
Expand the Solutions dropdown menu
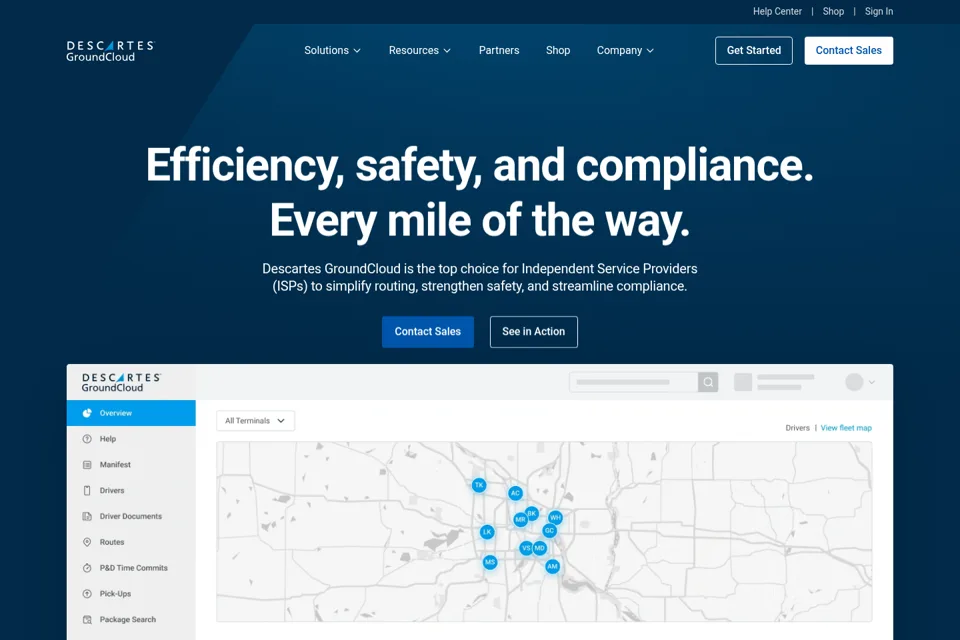tap(332, 50)
